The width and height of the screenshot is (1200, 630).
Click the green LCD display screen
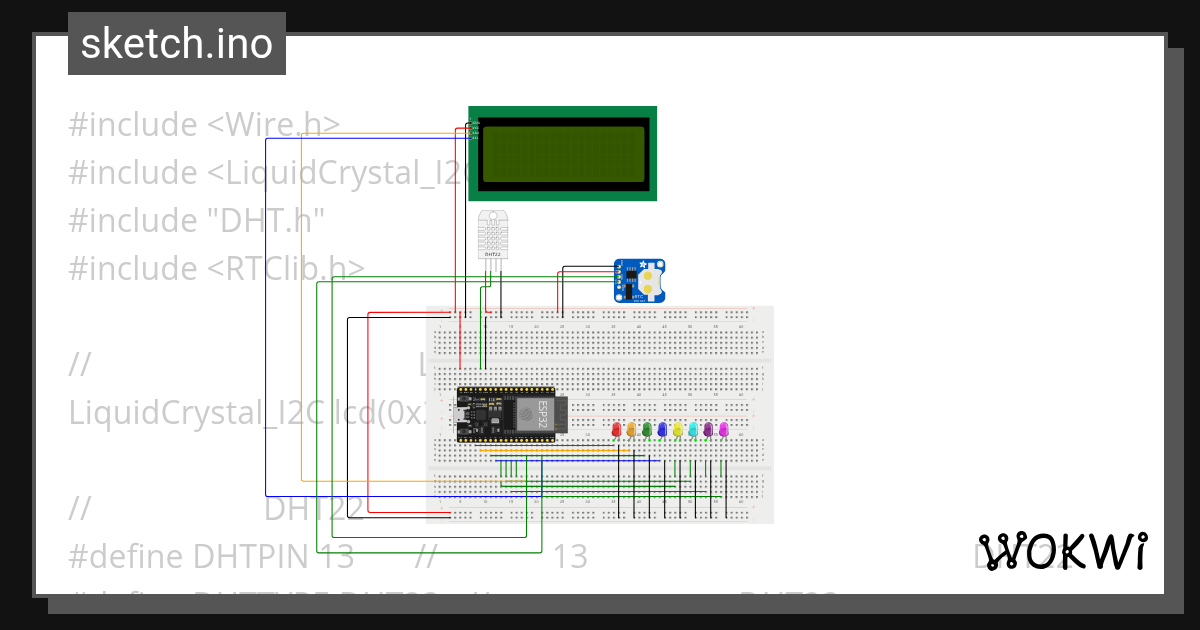point(562,152)
